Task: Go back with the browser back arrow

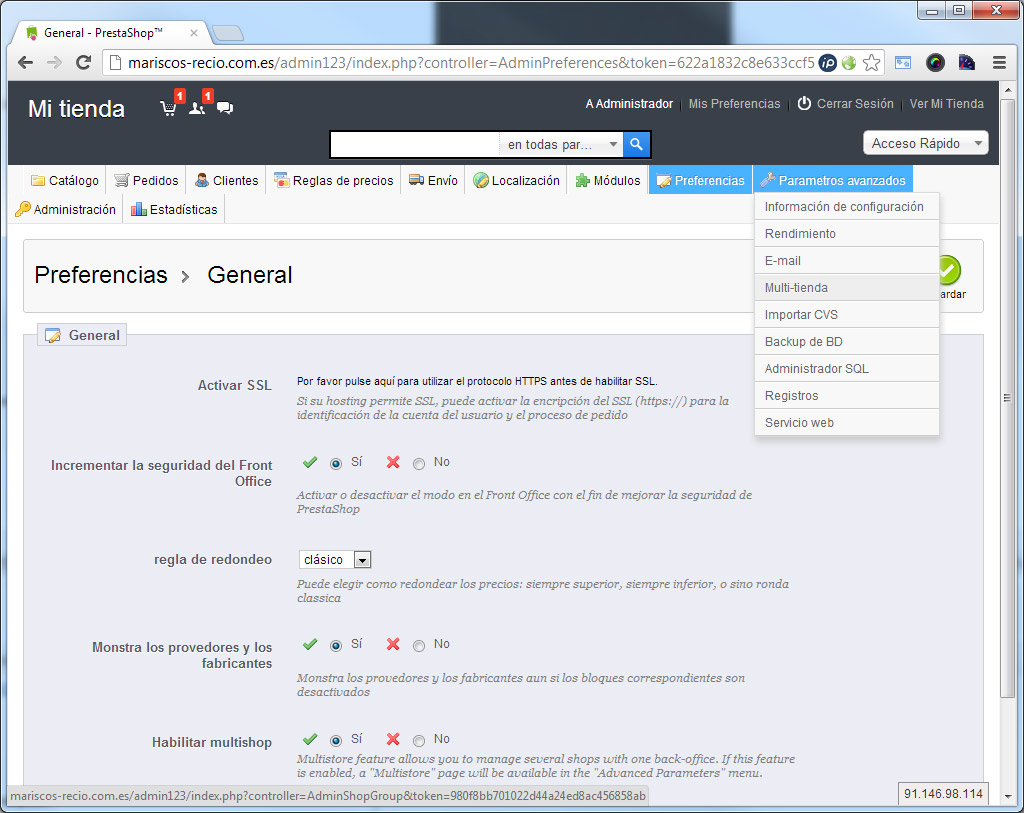Action: [25, 63]
